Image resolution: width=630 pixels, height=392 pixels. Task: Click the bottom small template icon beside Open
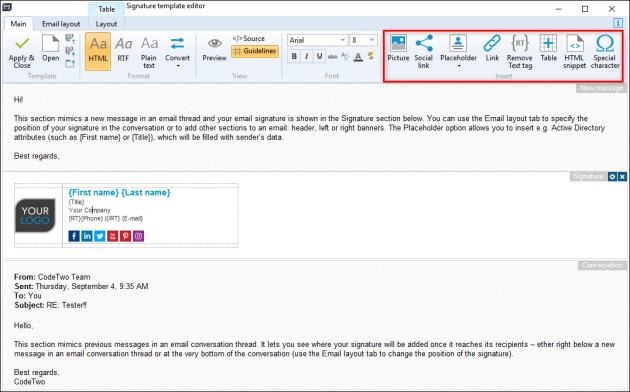click(x=70, y=63)
